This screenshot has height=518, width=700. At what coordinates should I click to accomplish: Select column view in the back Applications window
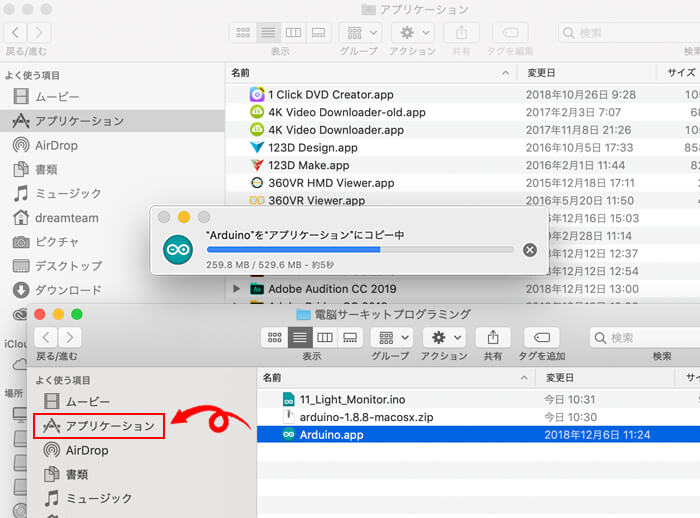coord(293,32)
